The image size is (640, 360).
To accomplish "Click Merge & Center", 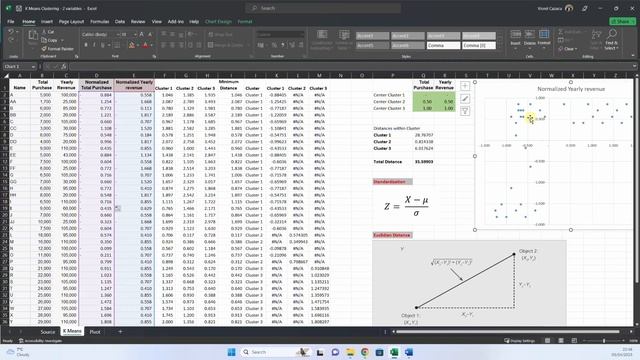I will click(x=225, y=45).
